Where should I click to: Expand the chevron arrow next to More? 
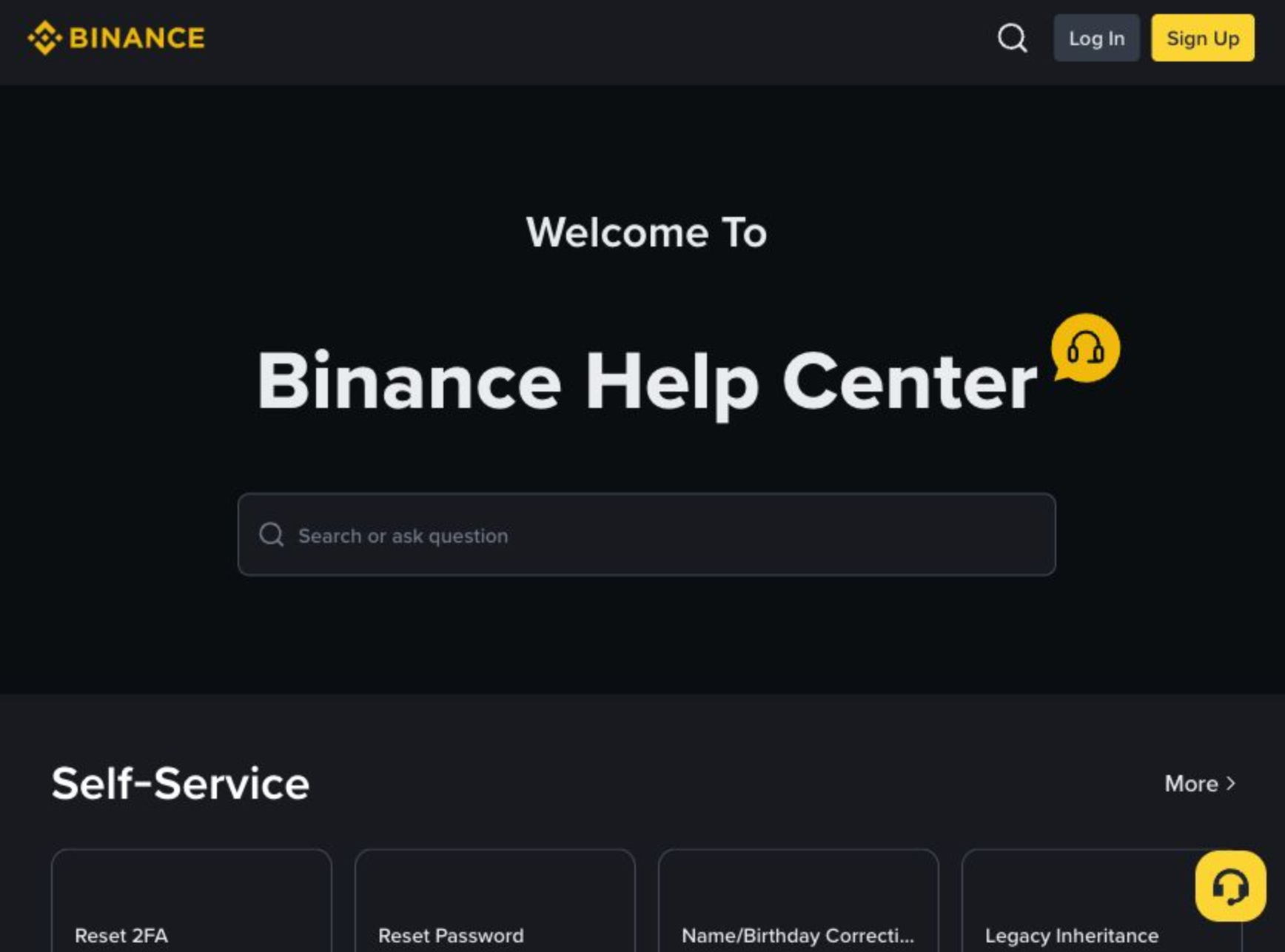(x=1230, y=783)
